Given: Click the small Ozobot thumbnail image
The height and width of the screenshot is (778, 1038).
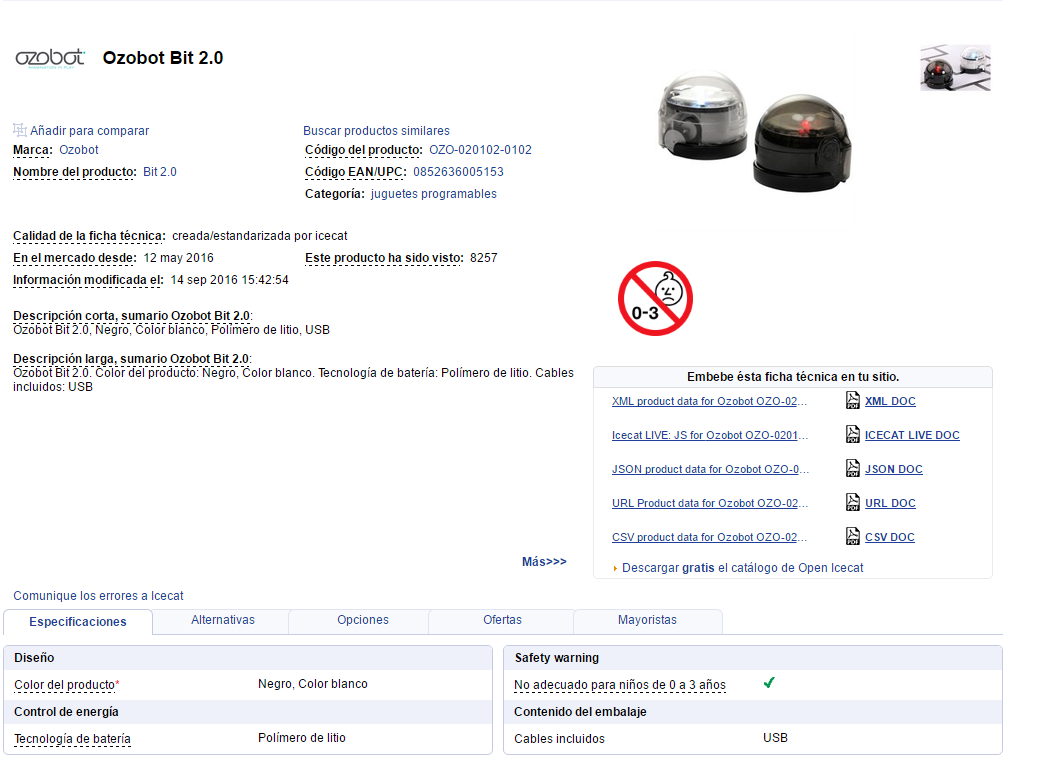Looking at the screenshot, I should (x=955, y=68).
